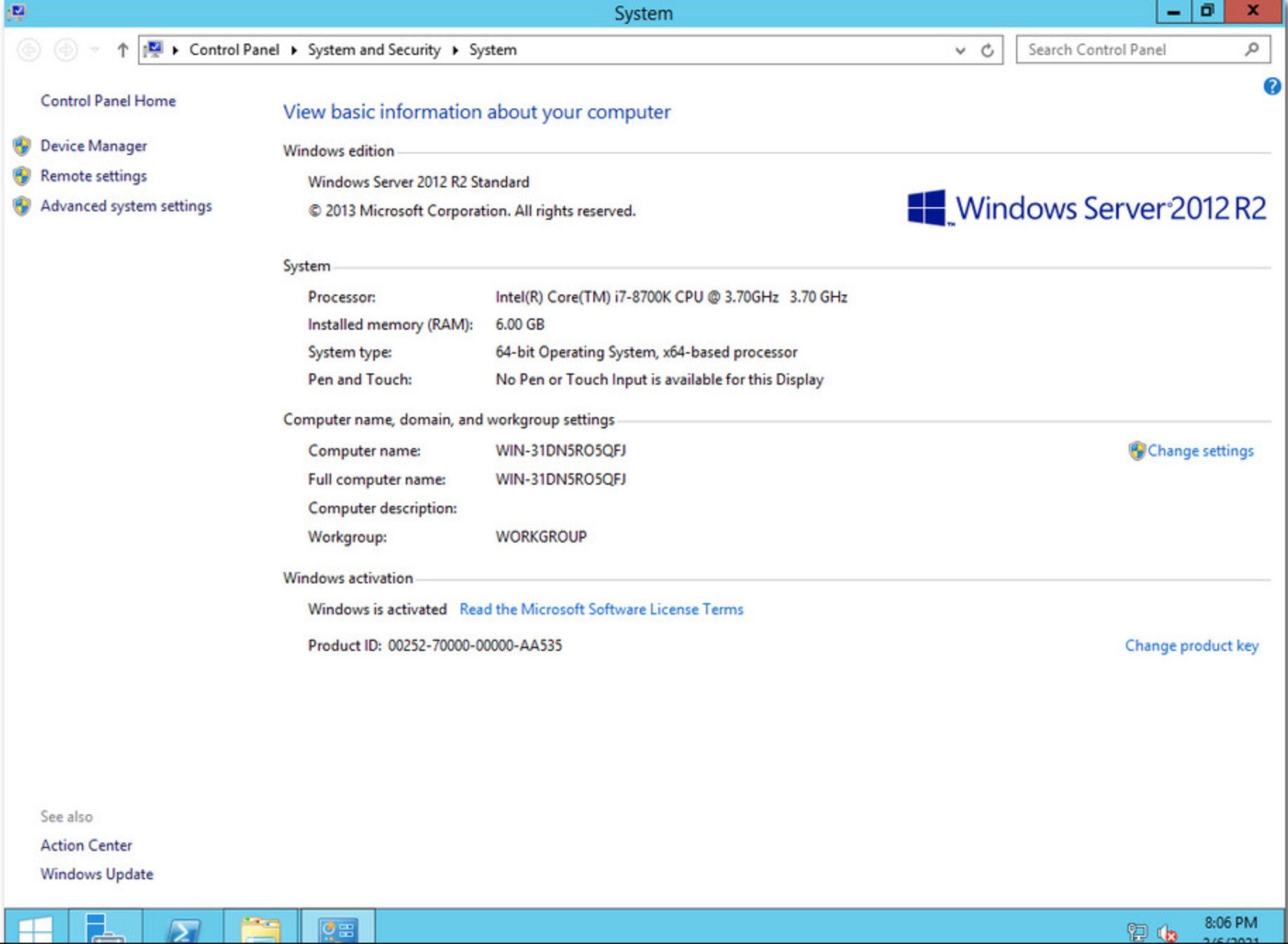Click the installed memory value '6.00 GB'

[520, 325]
